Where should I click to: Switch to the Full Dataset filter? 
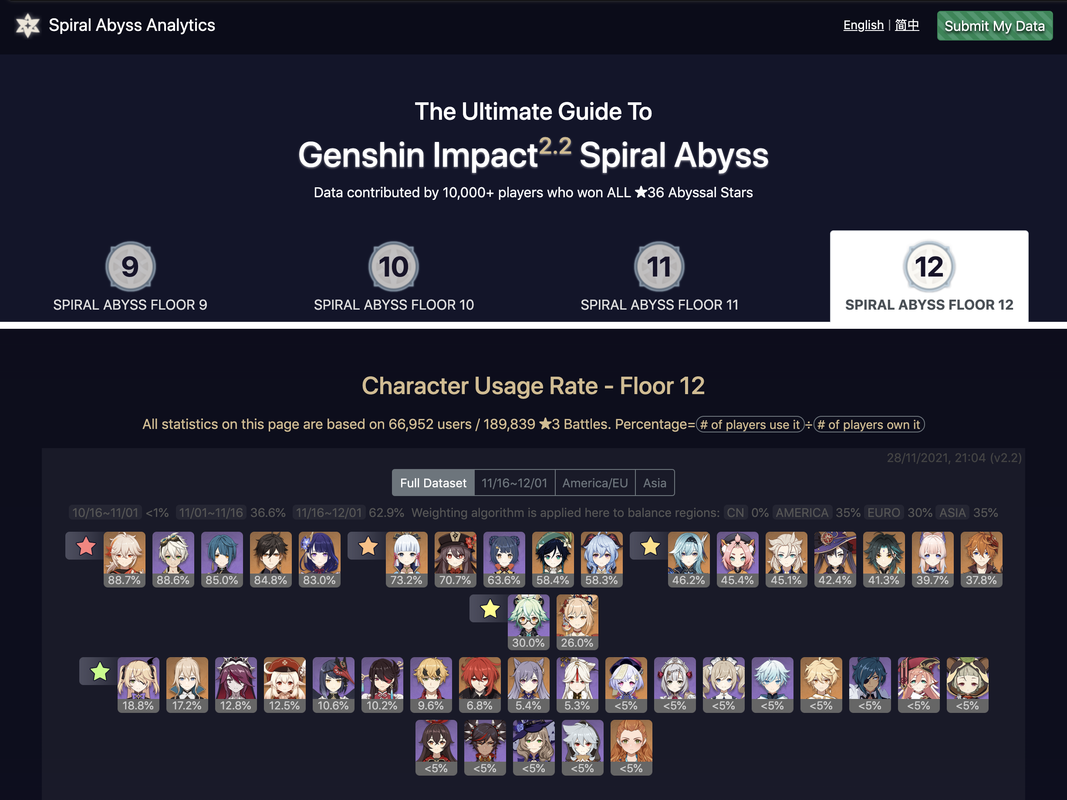433,483
